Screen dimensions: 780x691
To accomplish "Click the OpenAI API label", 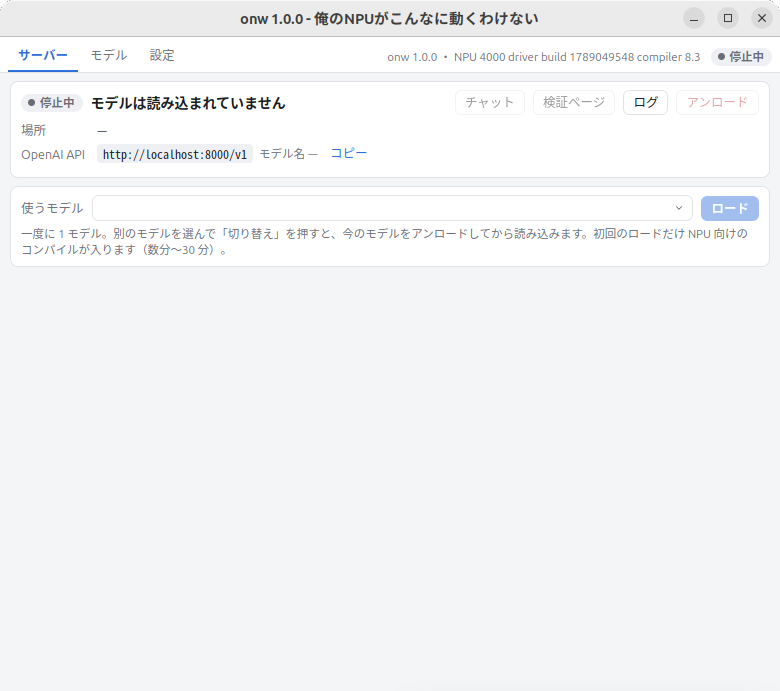I will (x=53, y=155).
